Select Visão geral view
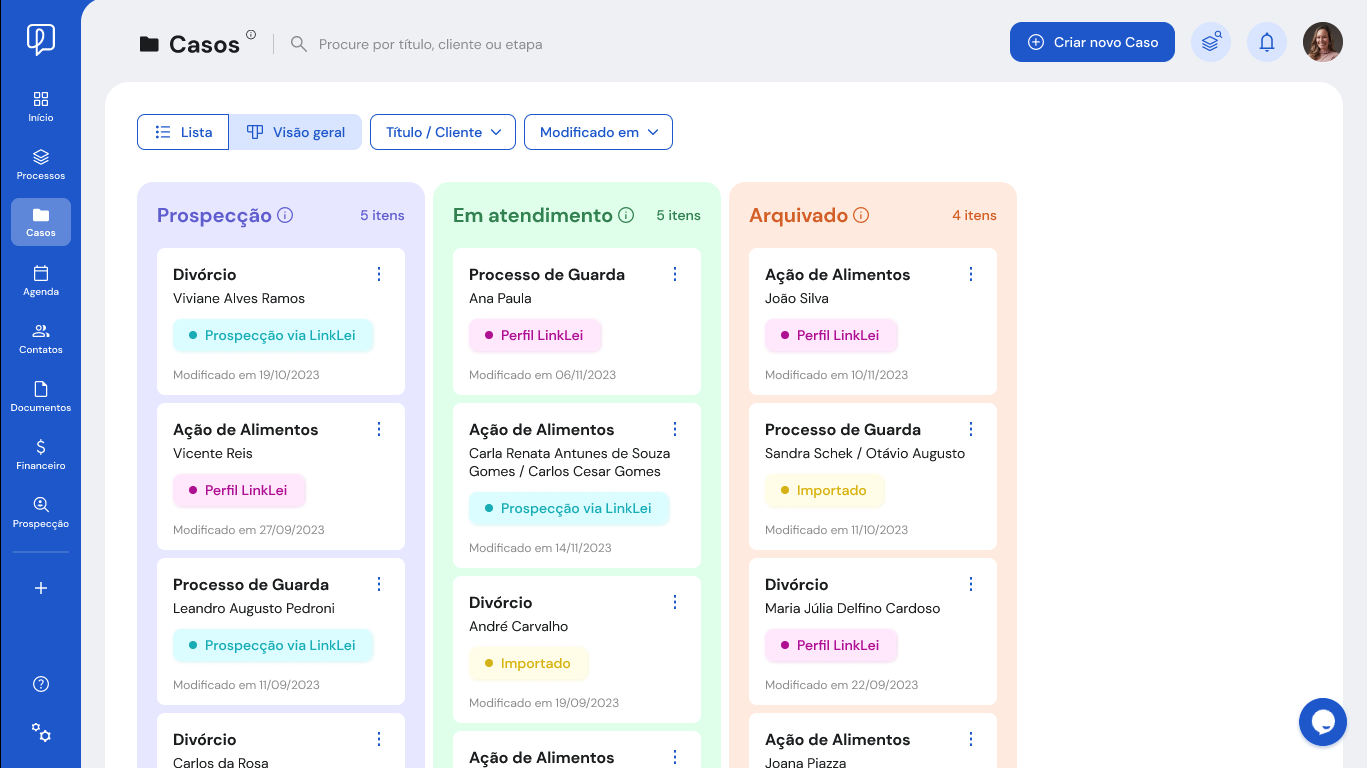Image resolution: width=1367 pixels, height=768 pixels. pyautogui.click(x=296, y=132)
